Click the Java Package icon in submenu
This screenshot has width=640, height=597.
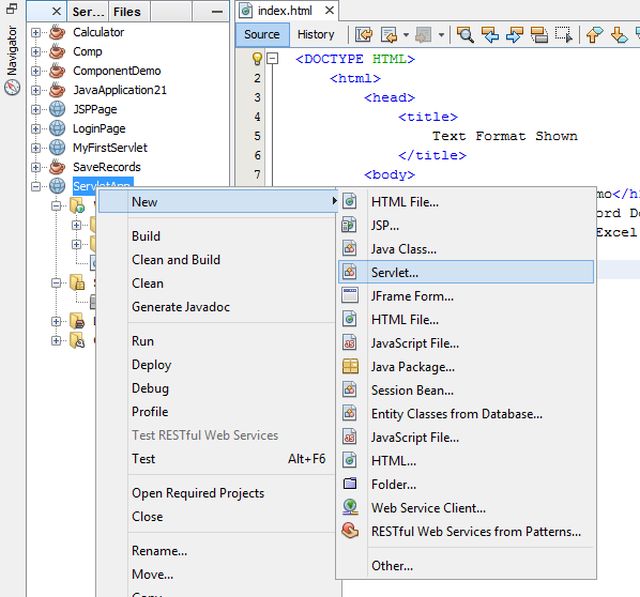(350, 366)
